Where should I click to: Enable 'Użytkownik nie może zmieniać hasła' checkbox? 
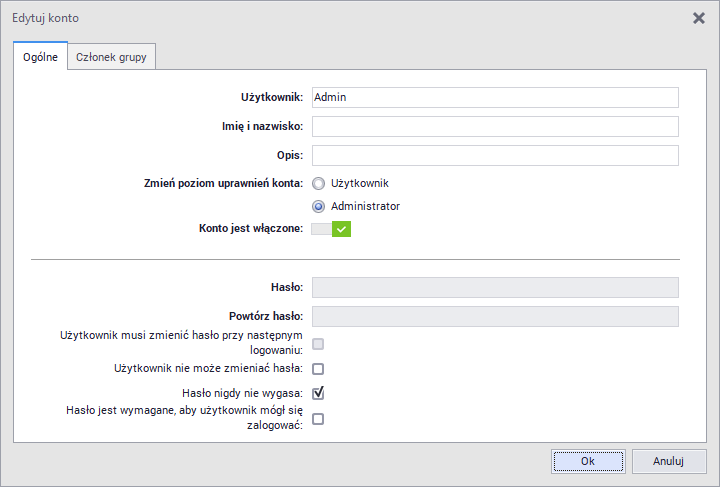pos(318,369)
